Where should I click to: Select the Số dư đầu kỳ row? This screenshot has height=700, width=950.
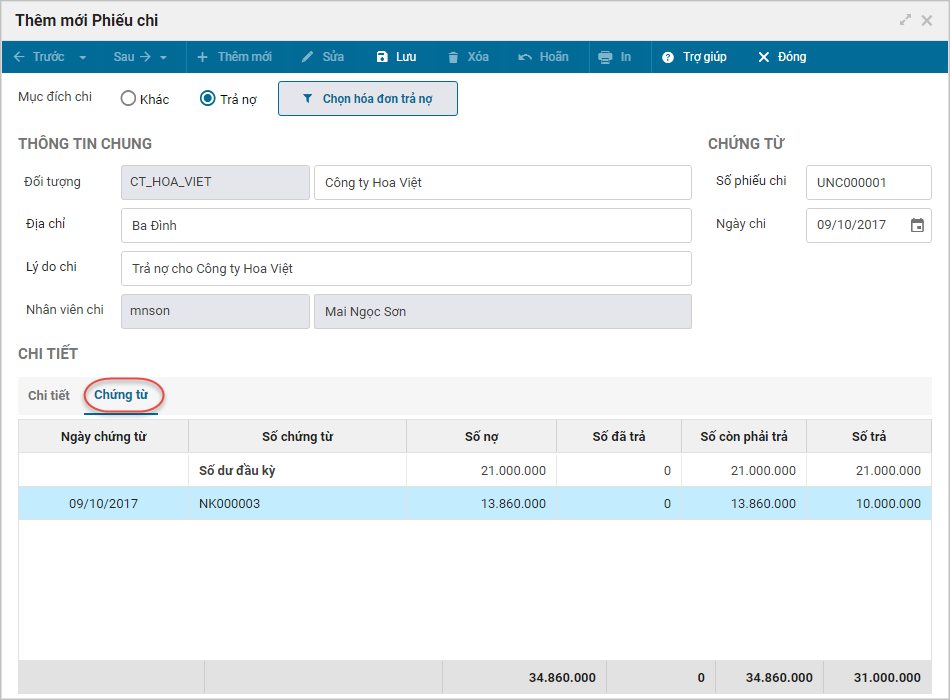(x=475, y=470)
